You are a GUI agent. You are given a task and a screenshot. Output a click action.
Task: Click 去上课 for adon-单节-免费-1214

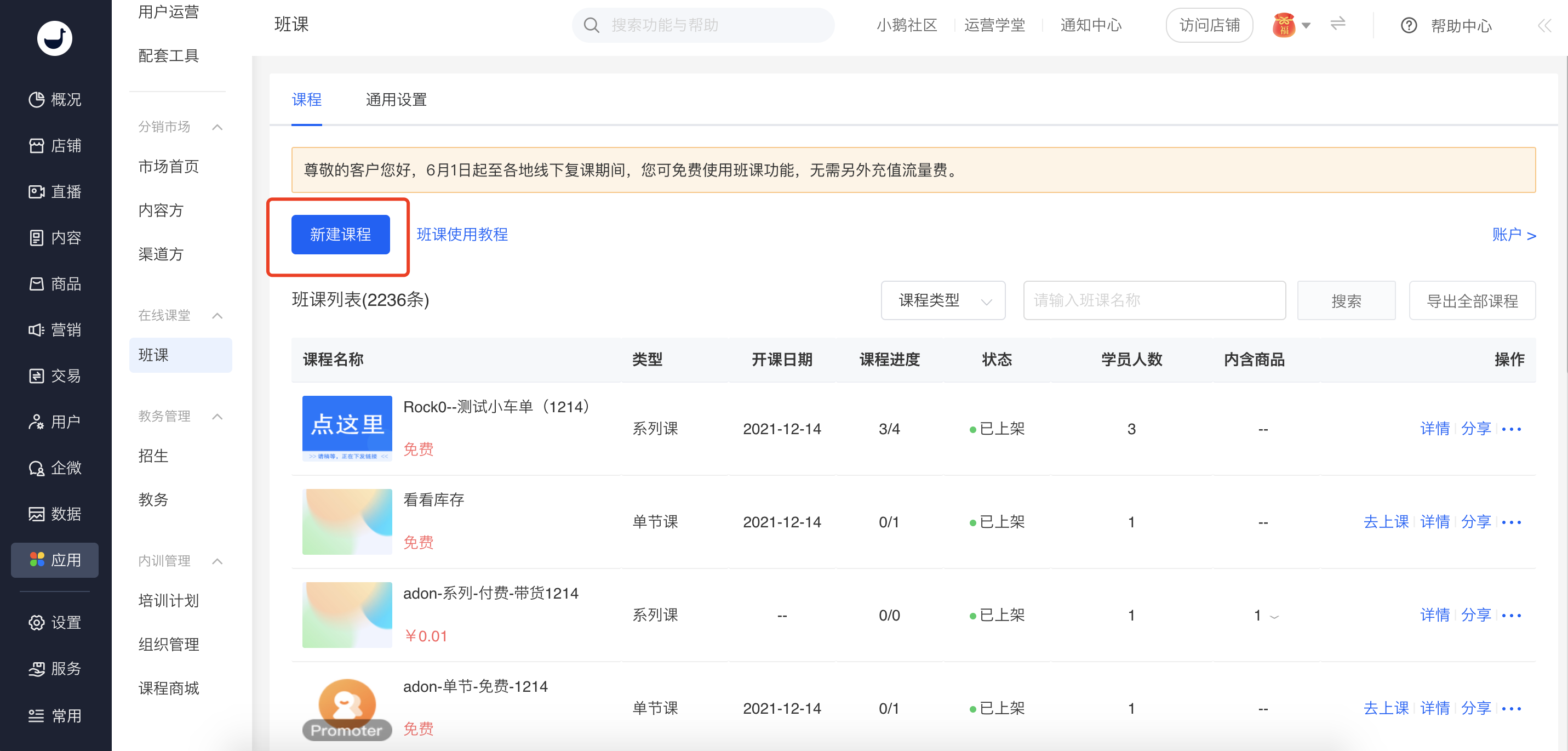1386,708
